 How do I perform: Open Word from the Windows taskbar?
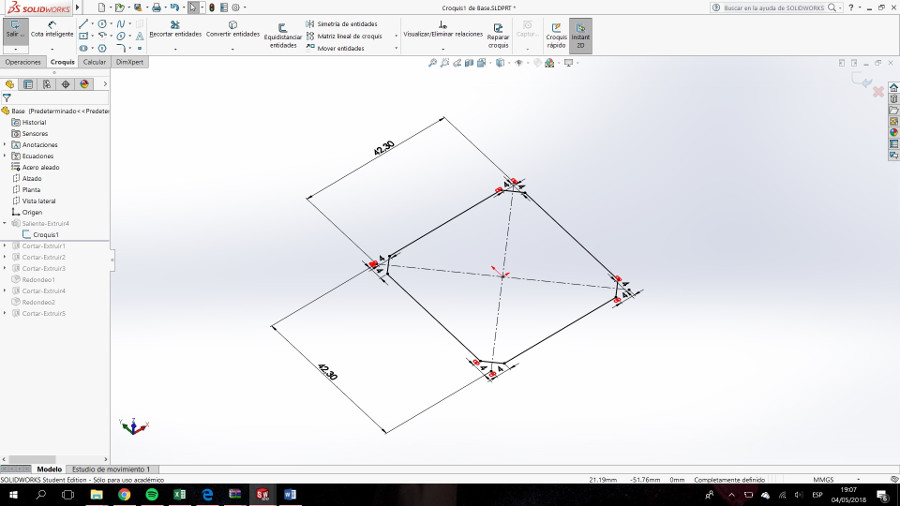coord(290,495)
